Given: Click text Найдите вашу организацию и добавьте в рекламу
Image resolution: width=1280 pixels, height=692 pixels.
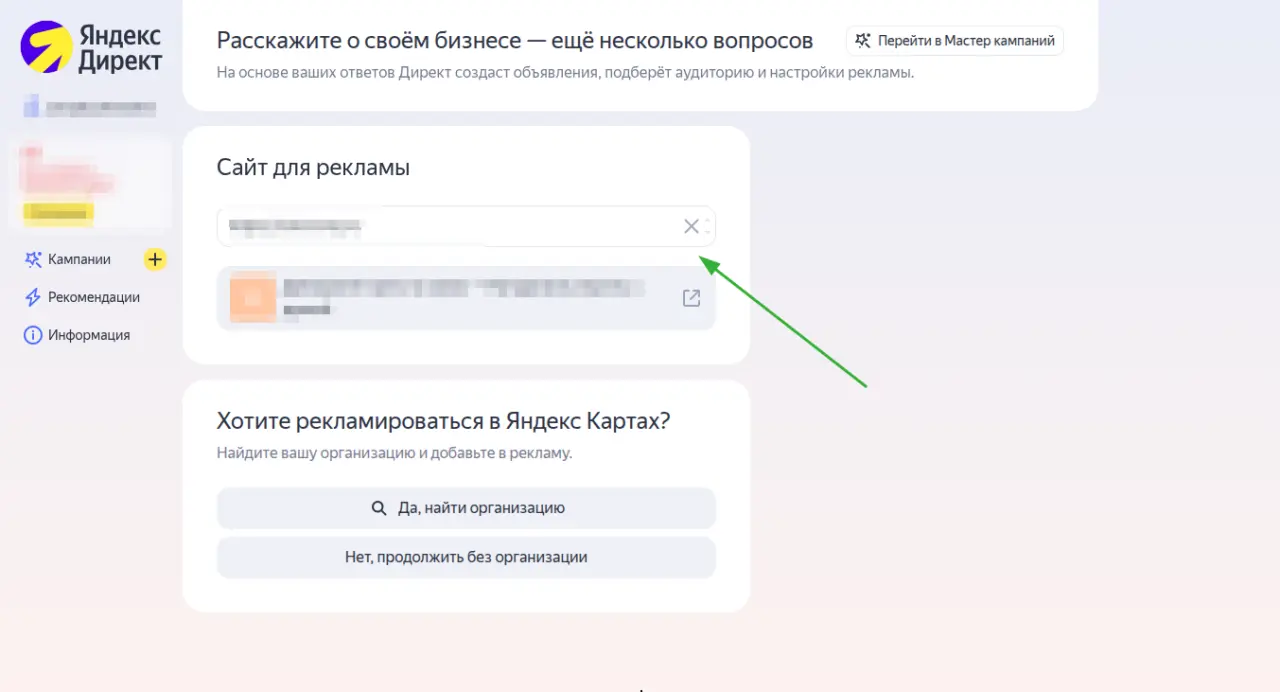Looking at the screenshot, I should click(x=394, y=453).
